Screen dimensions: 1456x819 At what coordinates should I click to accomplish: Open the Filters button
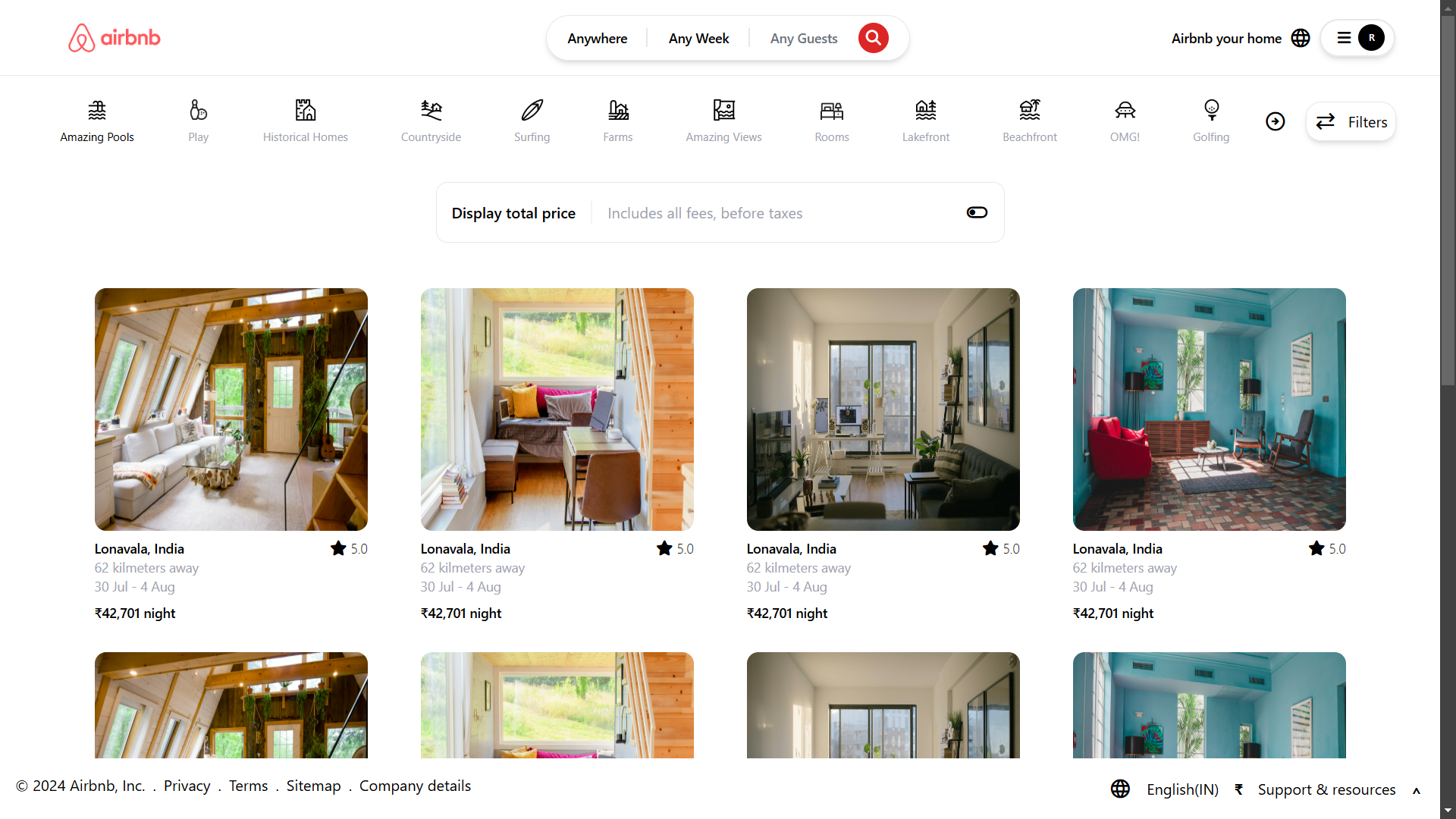[1351, 121]
